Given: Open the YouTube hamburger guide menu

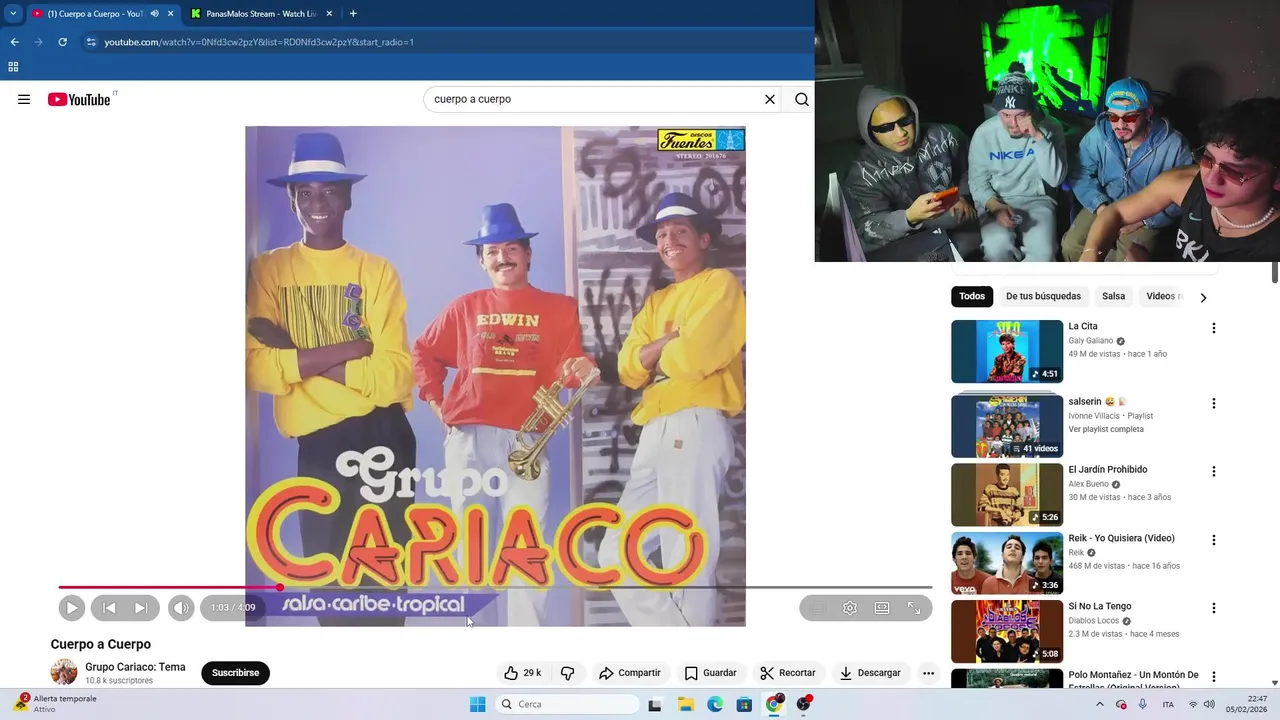Looking at the screenshot, I should [24, 99].
